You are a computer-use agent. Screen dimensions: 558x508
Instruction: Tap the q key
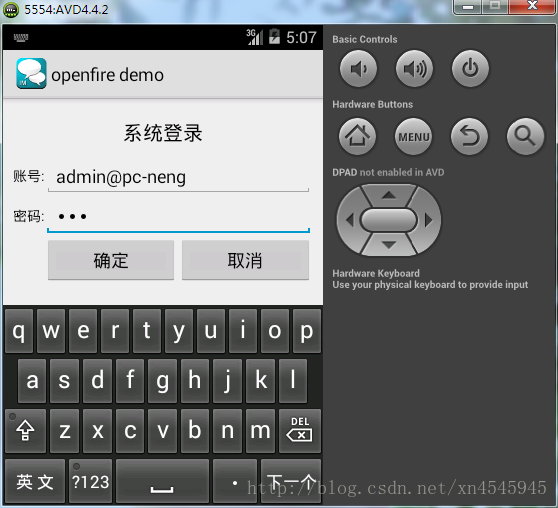pyautogui.click(x=19, y=331)
